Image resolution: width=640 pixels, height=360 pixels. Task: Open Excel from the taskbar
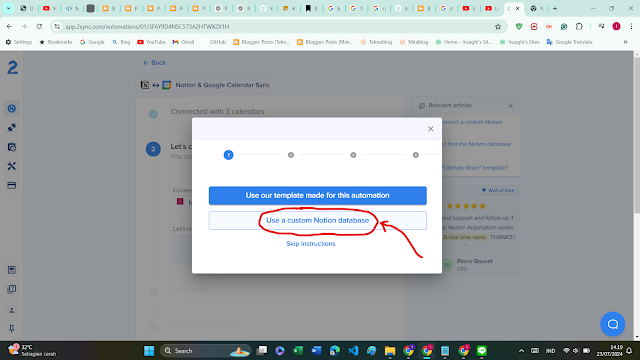(x=298, y=351)
